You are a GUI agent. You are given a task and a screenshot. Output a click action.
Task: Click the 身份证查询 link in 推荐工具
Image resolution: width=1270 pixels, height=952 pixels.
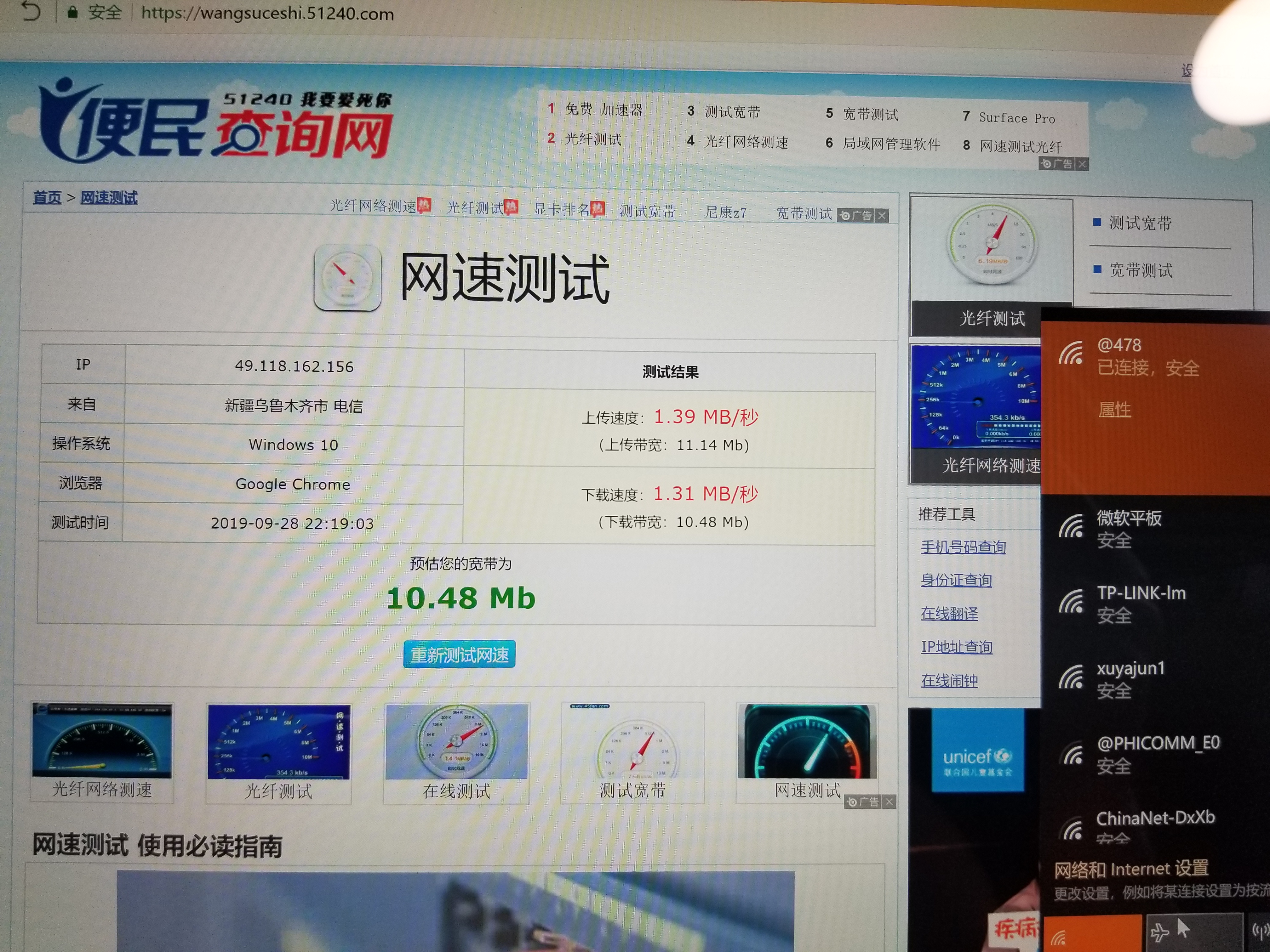coord(956,580)
